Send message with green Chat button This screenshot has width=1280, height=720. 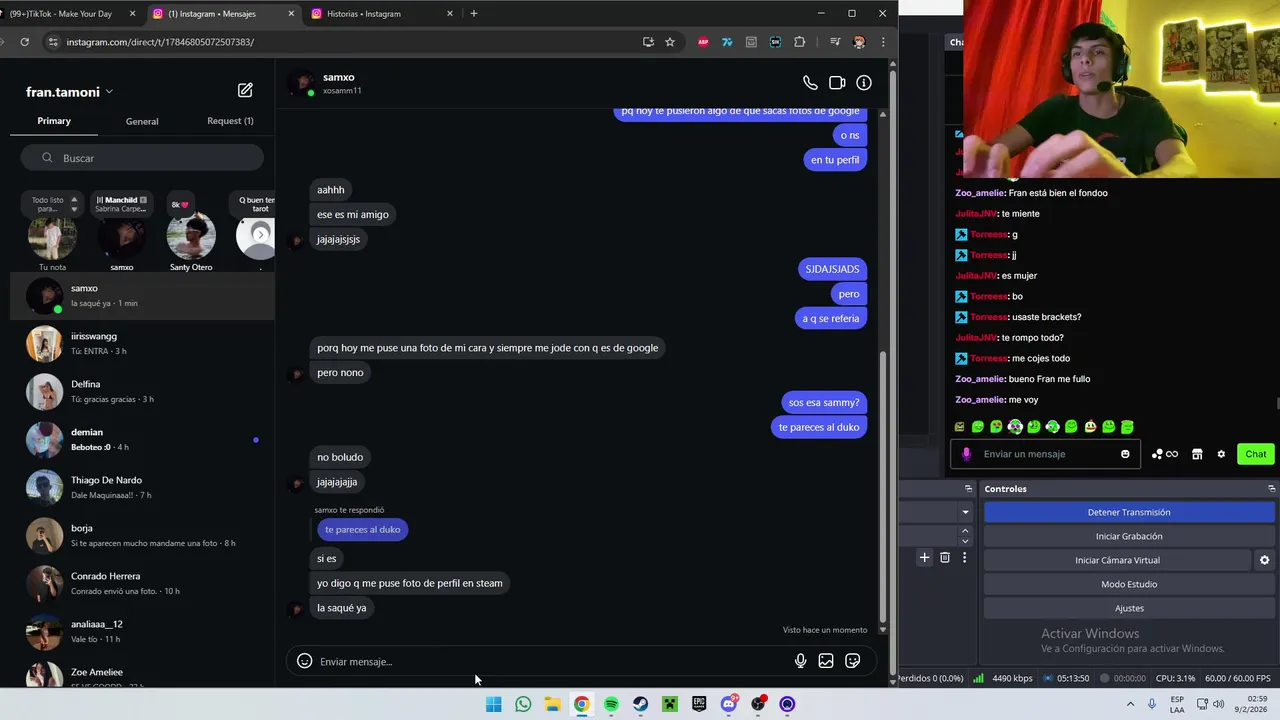click(x=1256, y=454)
